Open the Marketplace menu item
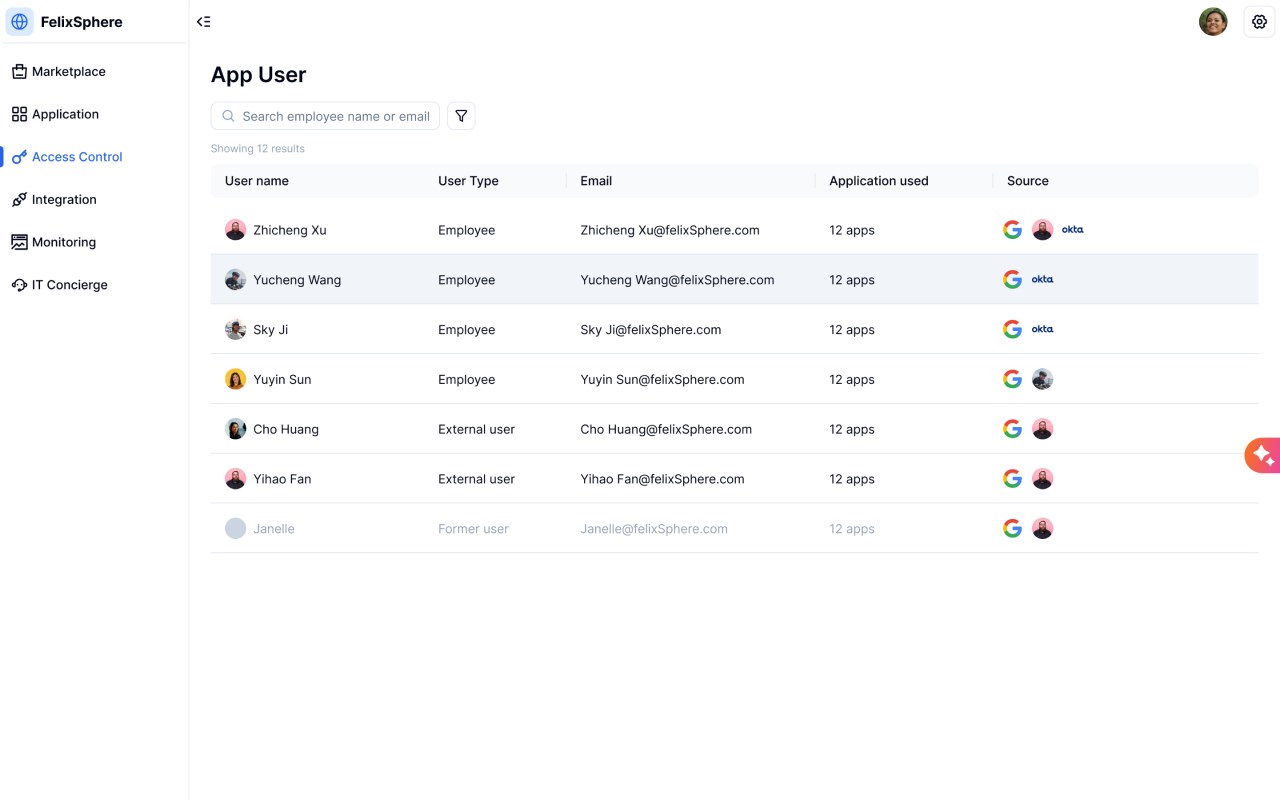1280x800 pixels. pos(68,72)
